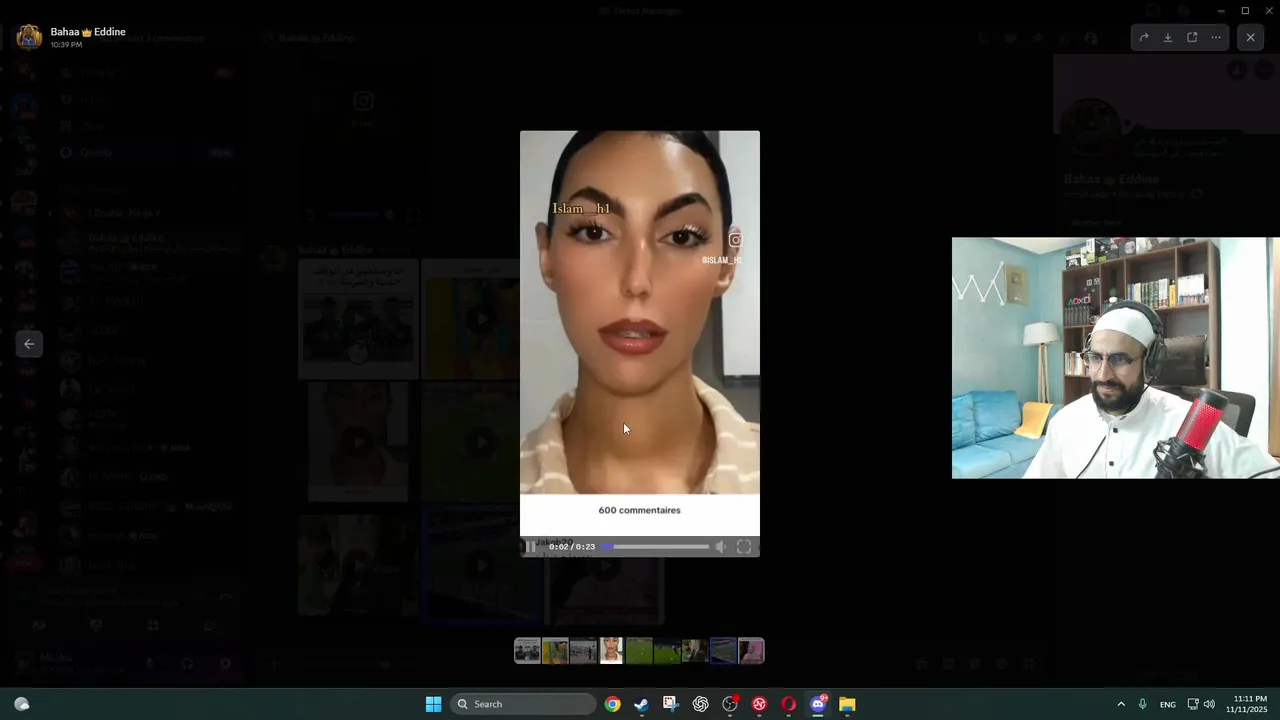Go to previous media with left arrow
The width and height of the screenshot is (1280, 720).
click(x=29, y=344)
